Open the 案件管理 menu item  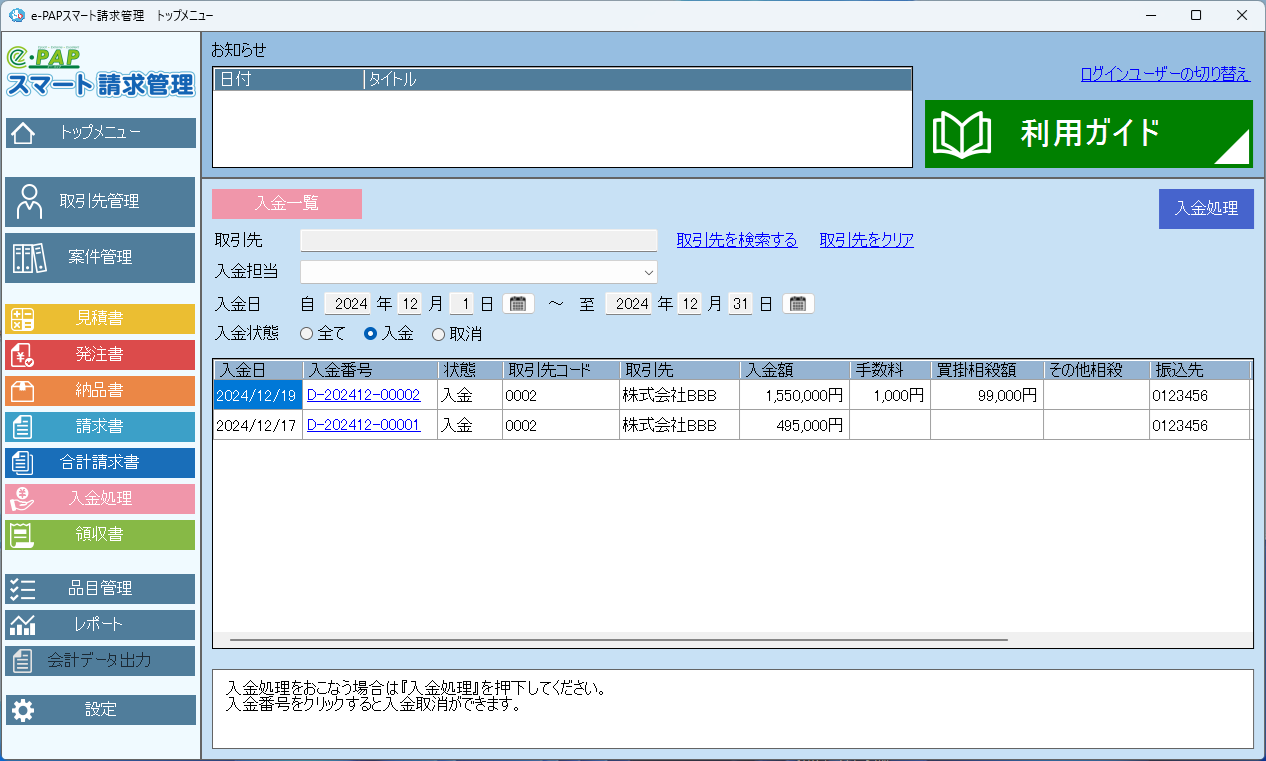[x=100, y=258]
